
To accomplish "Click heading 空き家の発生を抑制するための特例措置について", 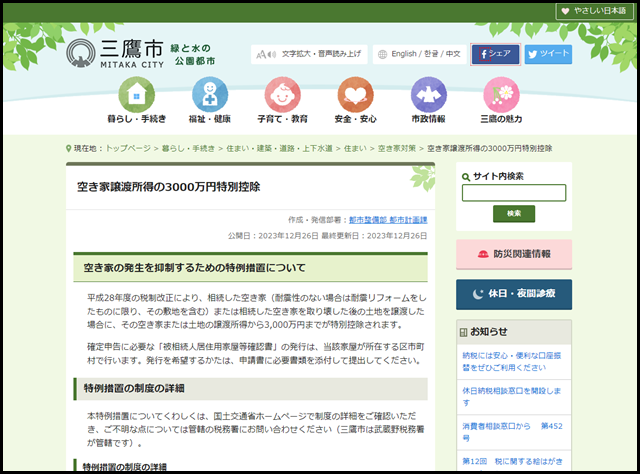I will click(x=194, y=268).
